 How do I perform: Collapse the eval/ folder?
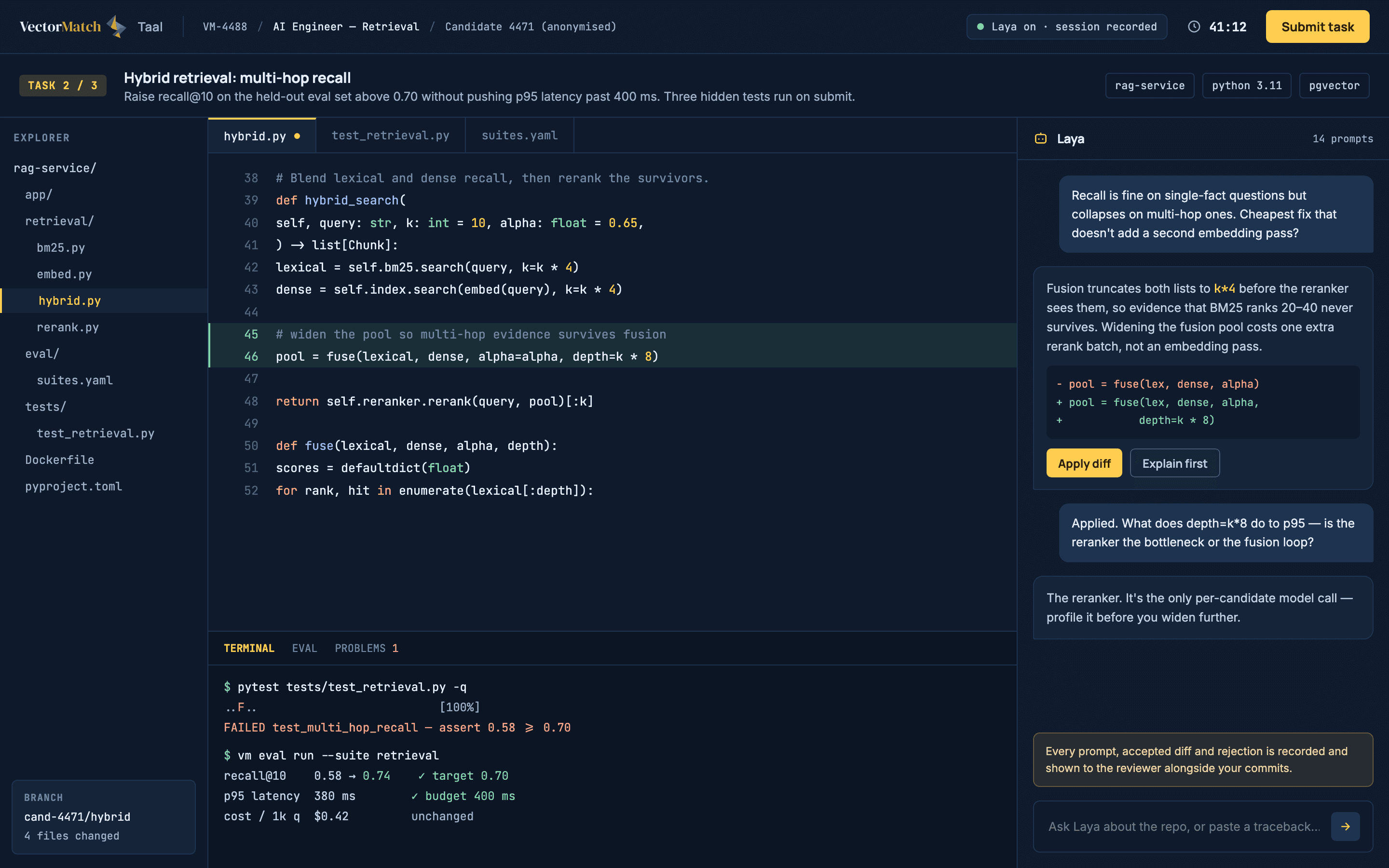click(x=42, y=353)
